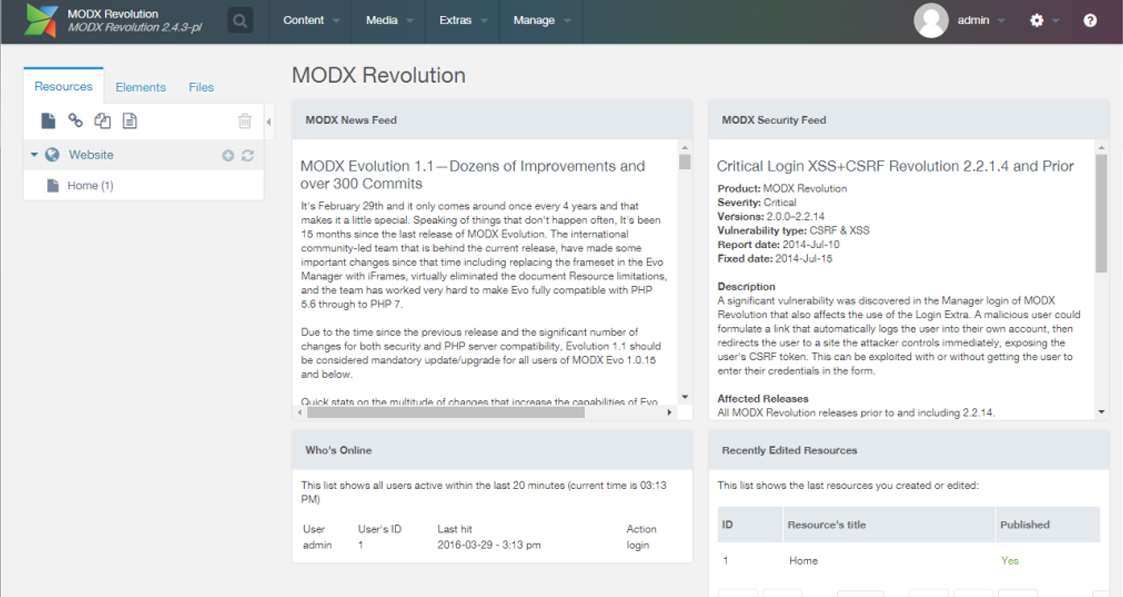
Task: Switch to the Files tab
Action: (x=201, y=87)
